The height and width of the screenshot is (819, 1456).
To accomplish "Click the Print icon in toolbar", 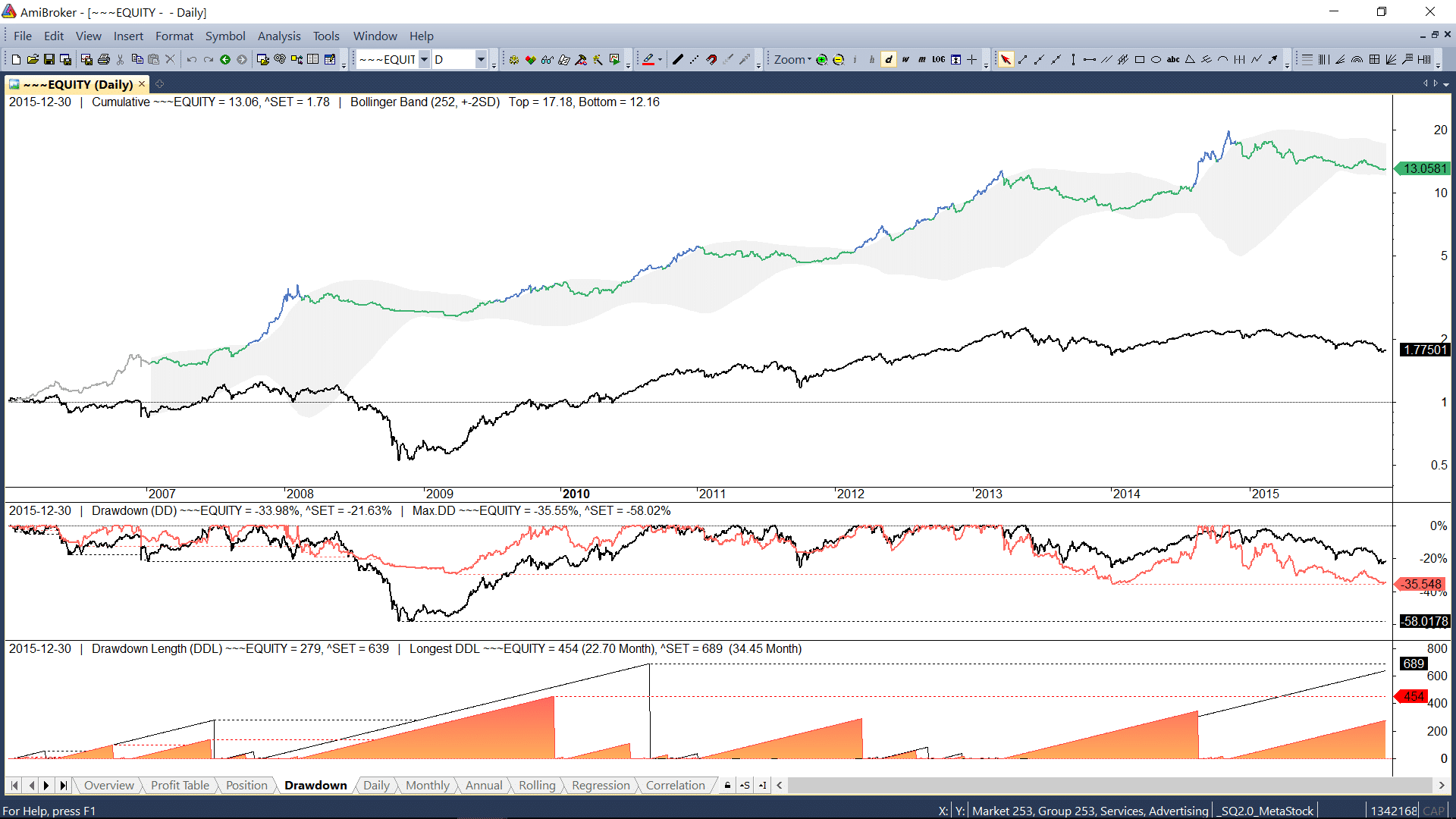I will (104, 59).
